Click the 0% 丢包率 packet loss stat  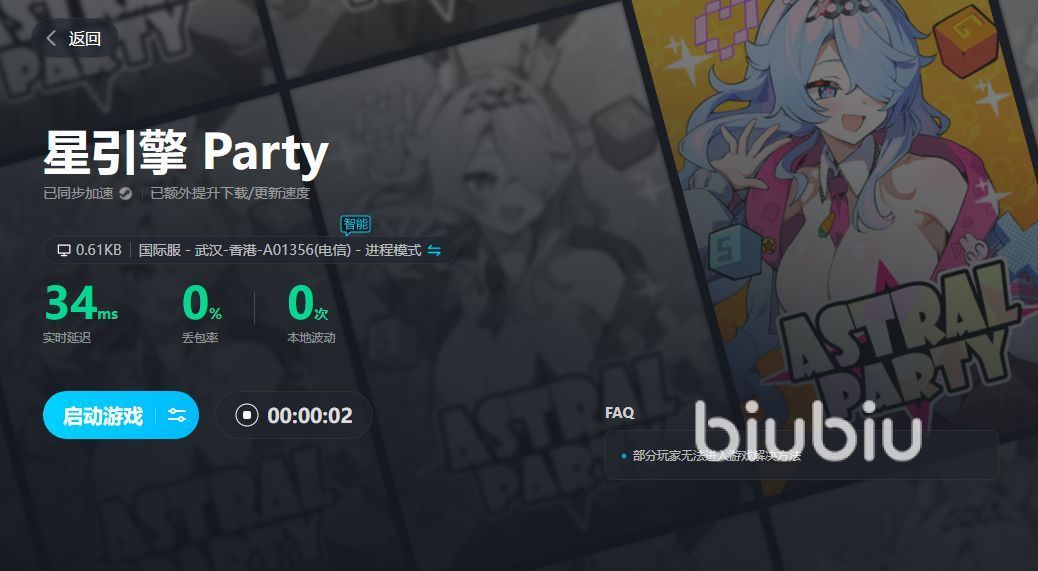pyautogui.click(x=202, y=313)
